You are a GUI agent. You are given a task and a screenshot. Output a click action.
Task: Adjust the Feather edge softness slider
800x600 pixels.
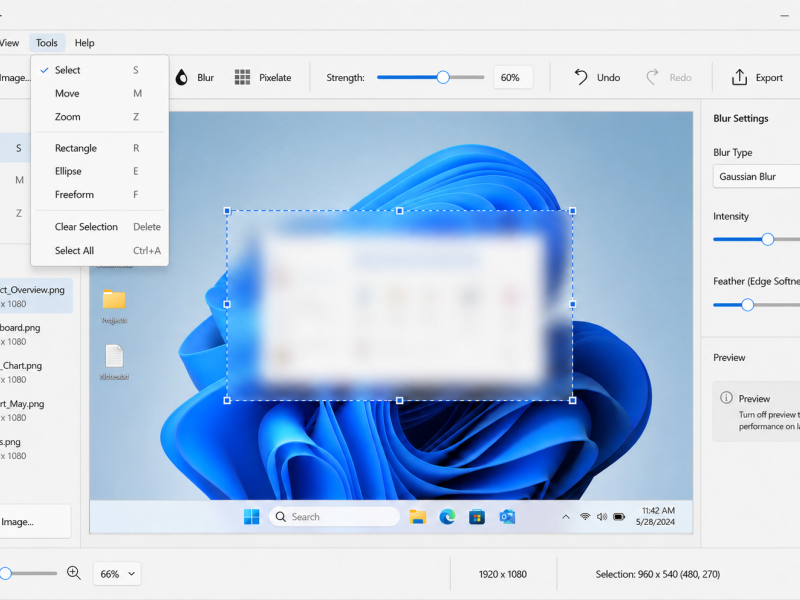click(747, 305)
